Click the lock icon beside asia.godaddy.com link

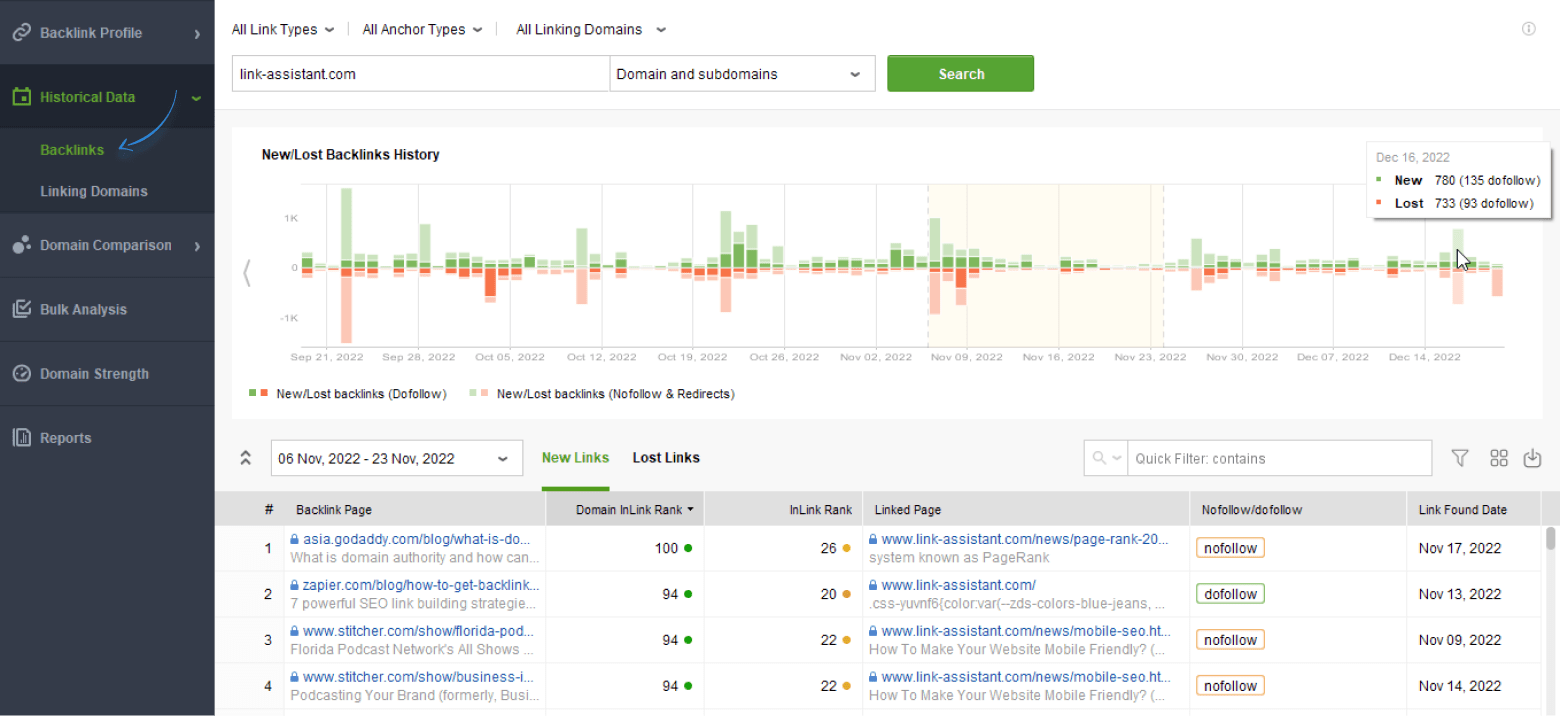pos(295,538)
